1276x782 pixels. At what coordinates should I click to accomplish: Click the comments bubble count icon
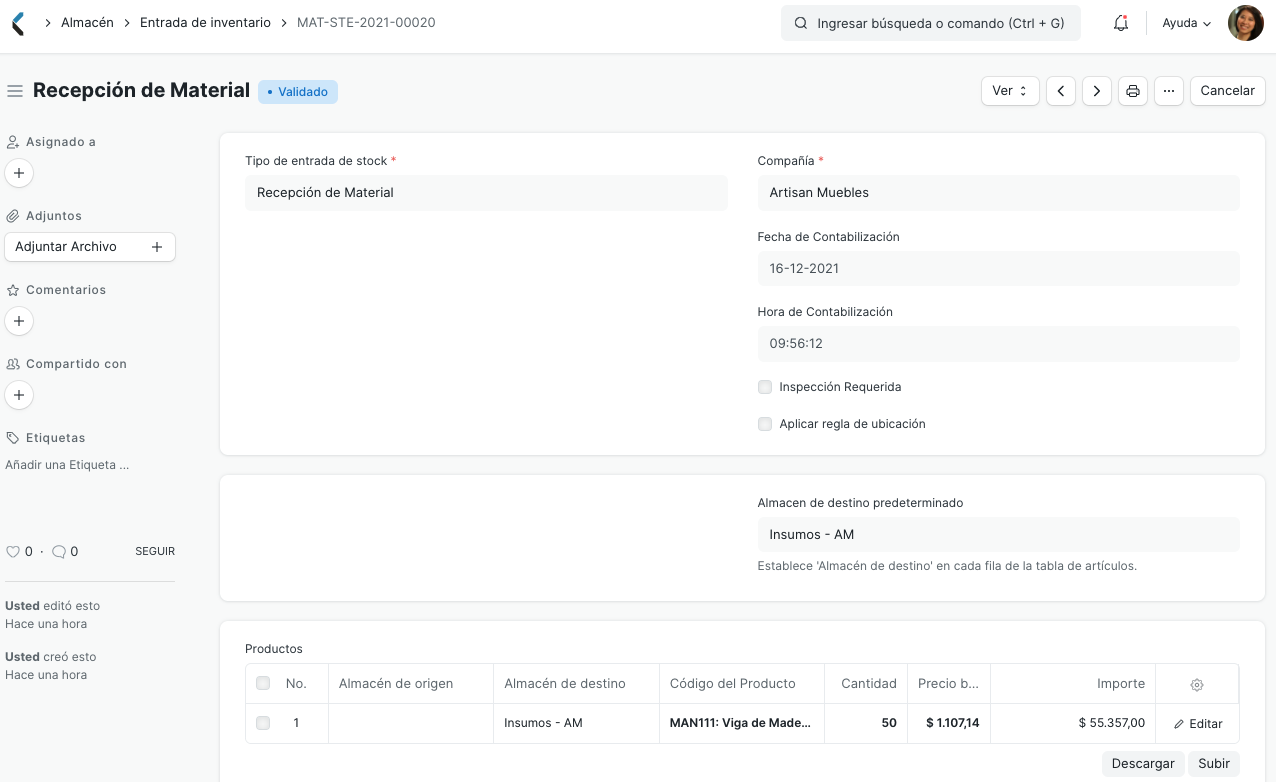[x=59, y=551]
